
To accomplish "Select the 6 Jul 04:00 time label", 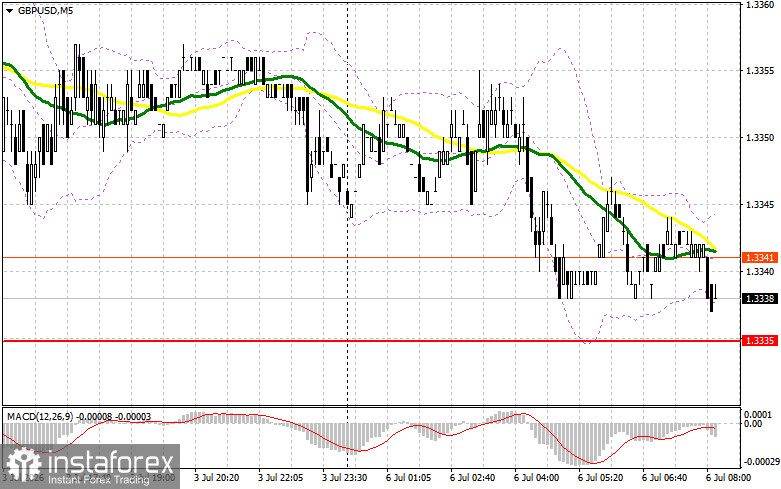I will coord(536,478).
